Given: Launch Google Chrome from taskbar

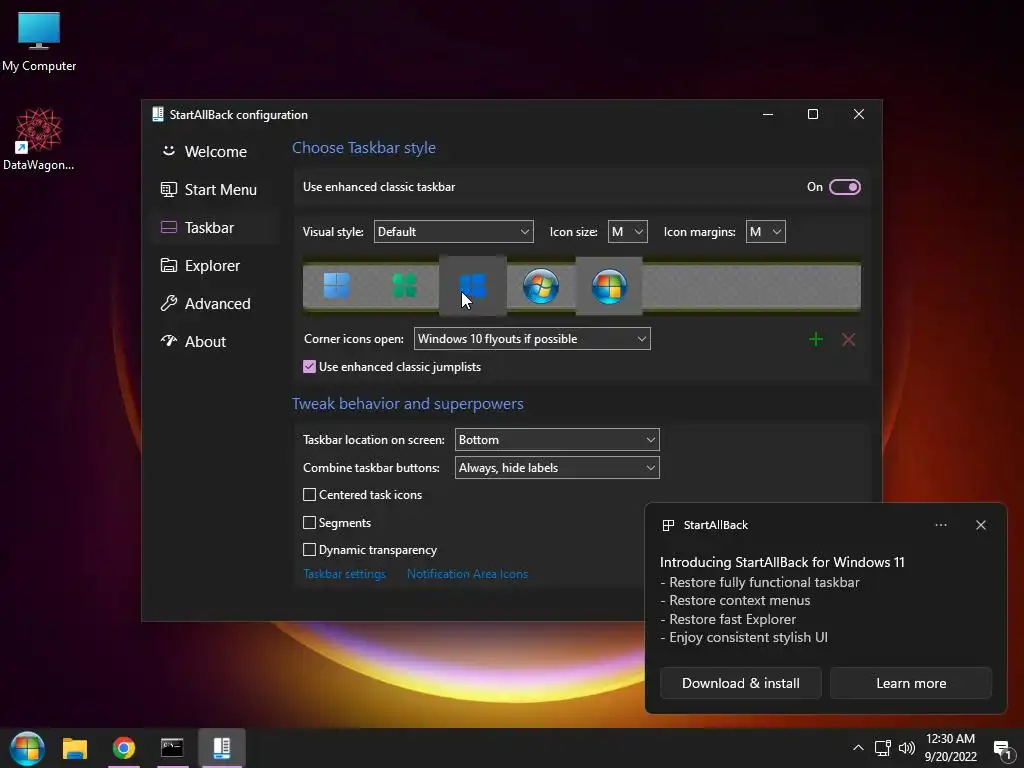Looking at the screenshot, I should click(x=123, y=748).
